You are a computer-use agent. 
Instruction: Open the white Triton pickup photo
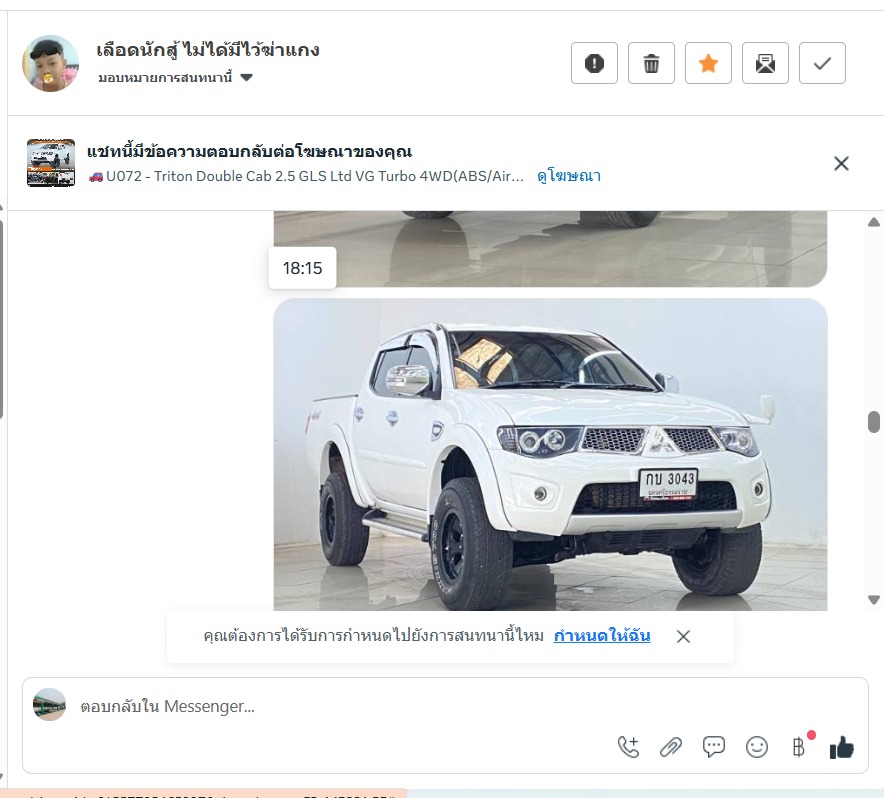(550, 455)
